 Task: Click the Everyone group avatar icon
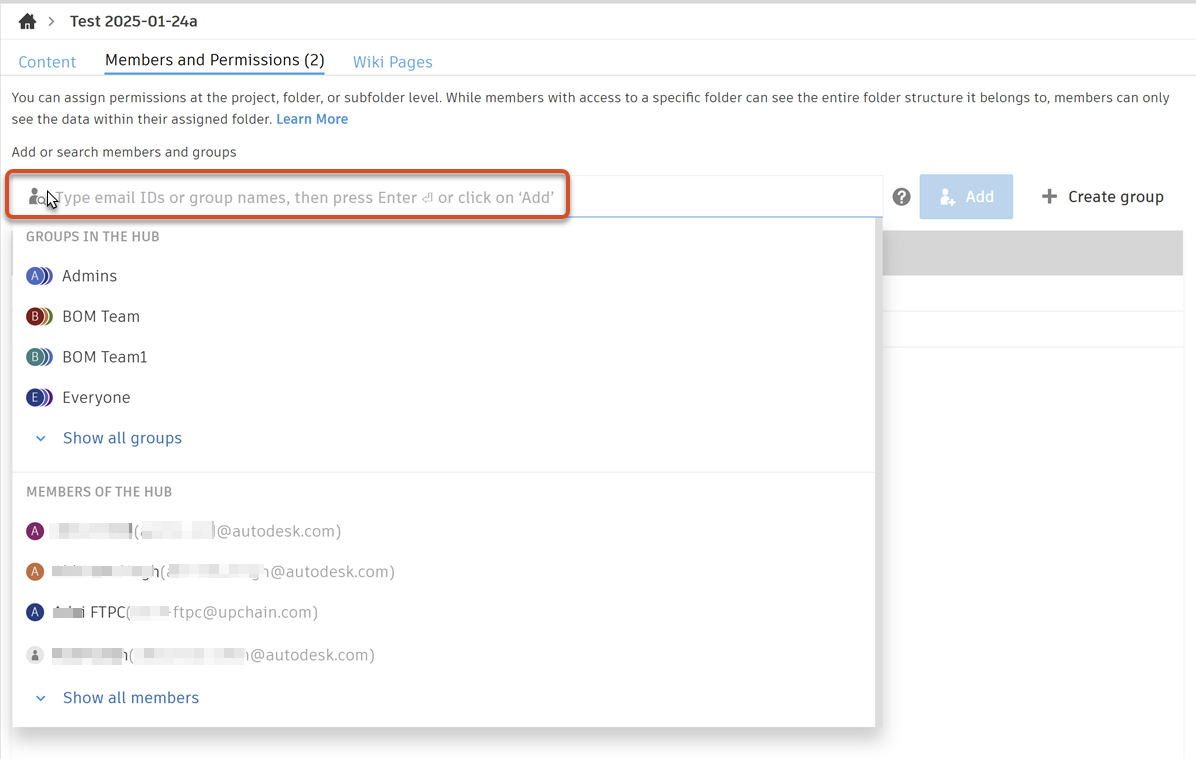pyautogui.click(x=39, y=397)
